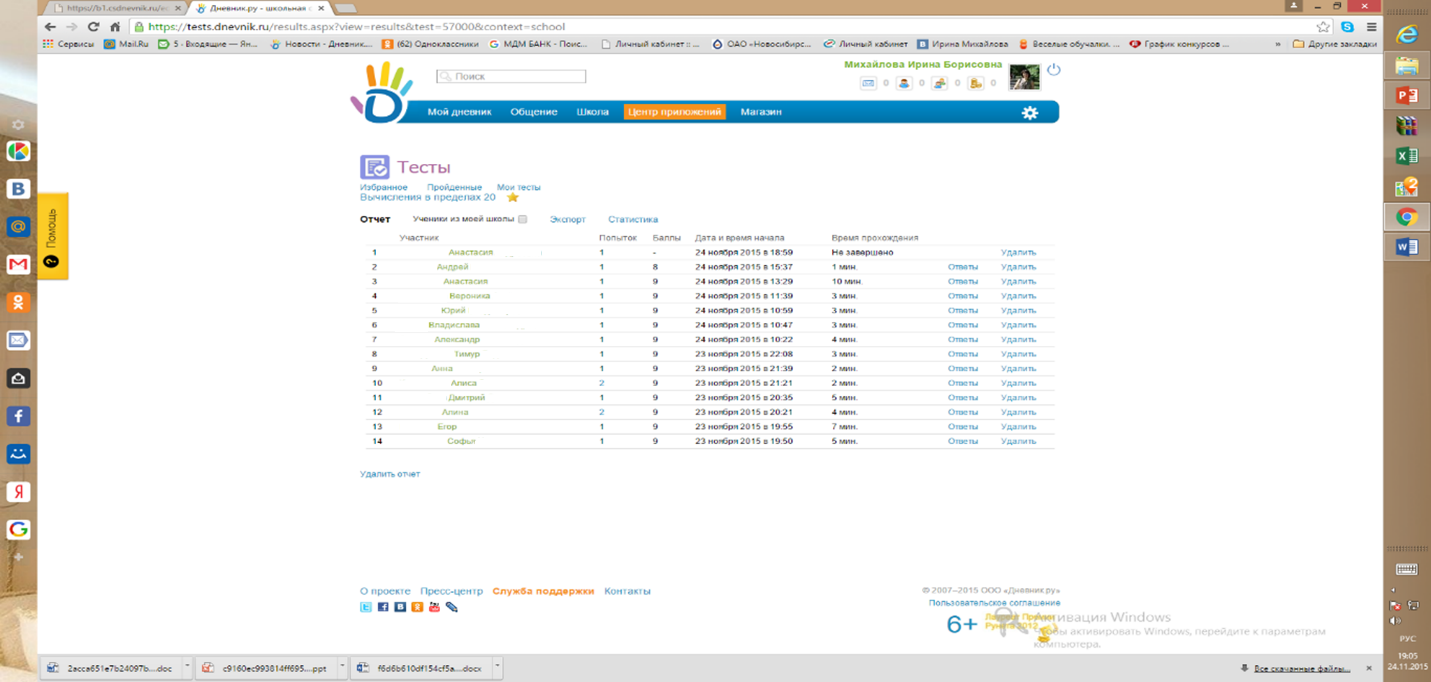Open the bookmarks overflow chevron
This screenshot has width=1431, height=682.
[x=1277, y=44]
